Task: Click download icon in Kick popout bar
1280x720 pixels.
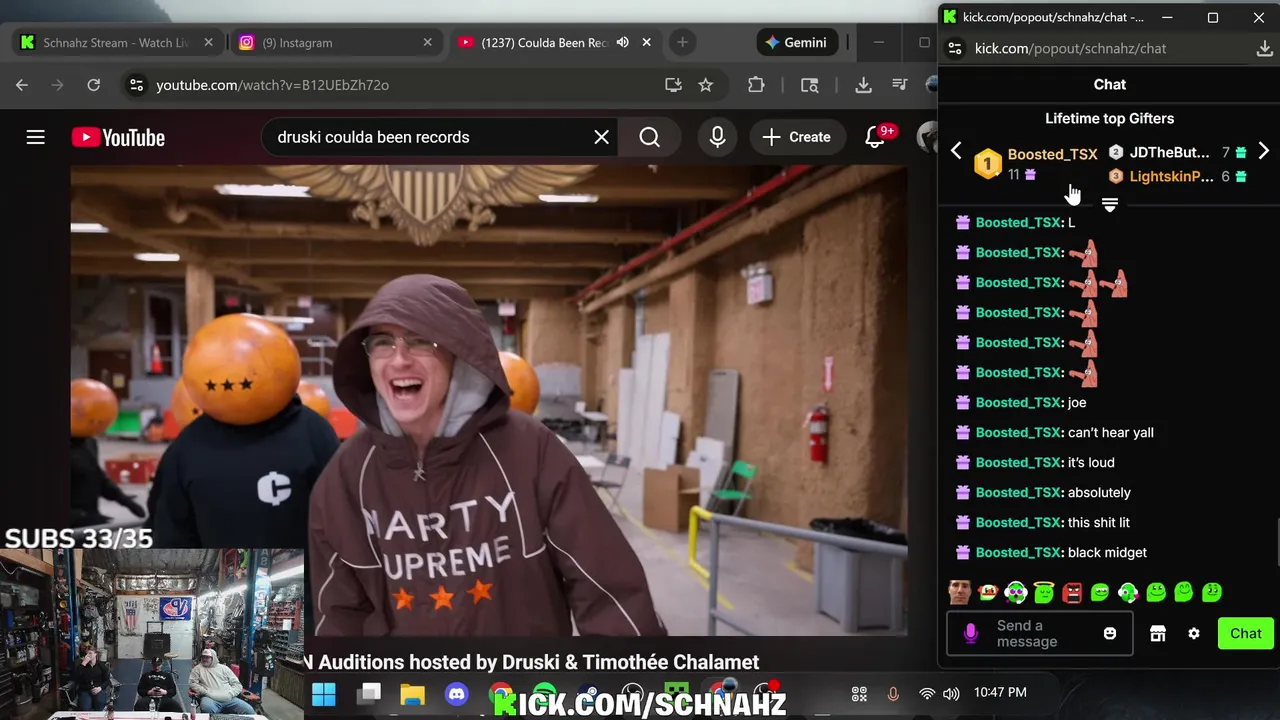Action: pos(1264,48)
